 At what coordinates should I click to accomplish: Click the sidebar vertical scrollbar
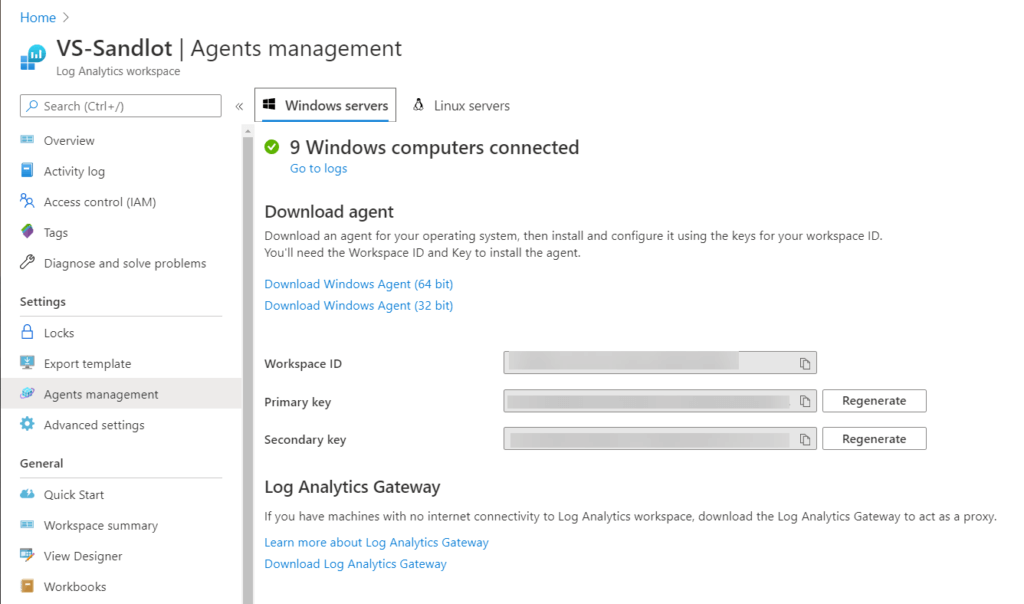tap(248, 369)
